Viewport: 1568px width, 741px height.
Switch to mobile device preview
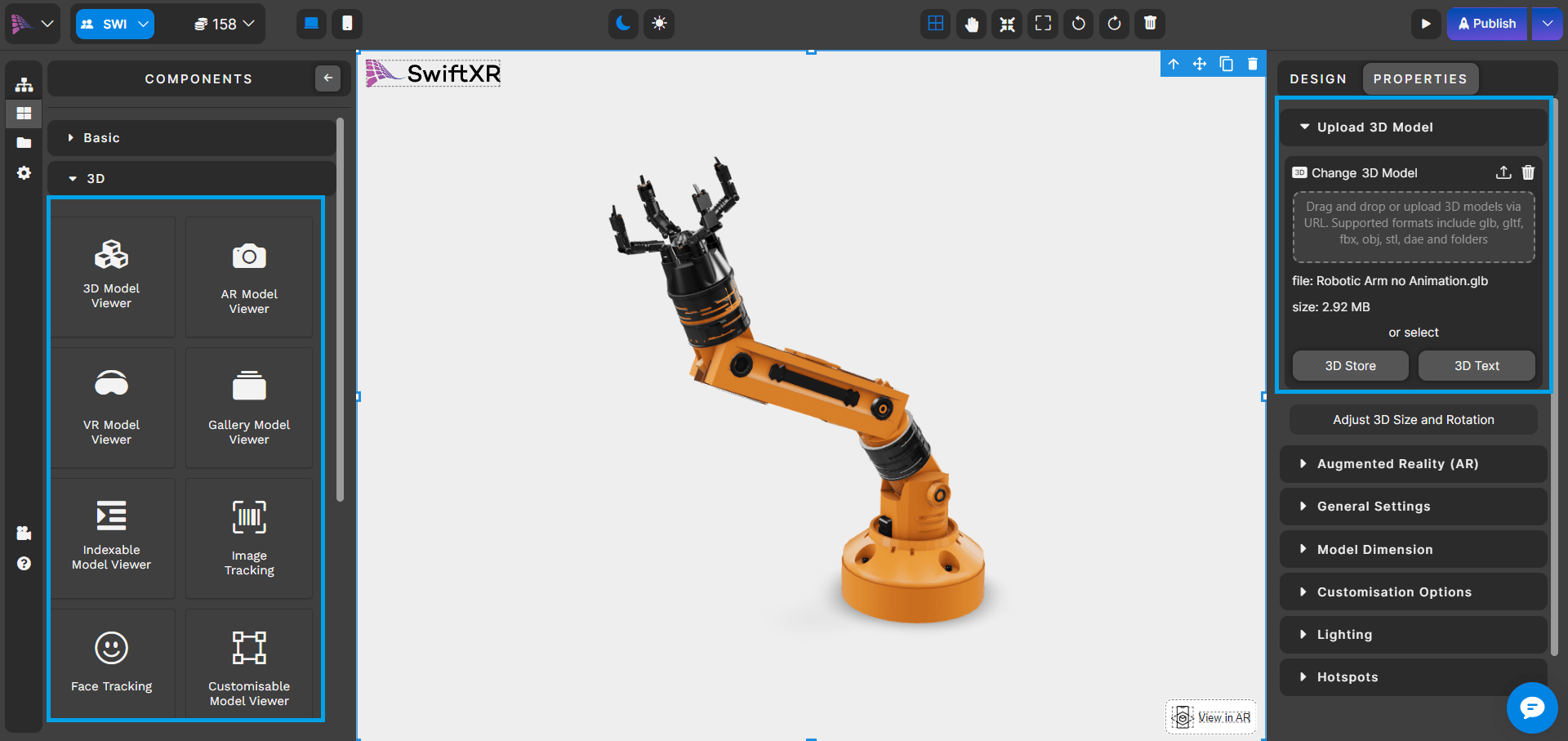[x=347, y=24]
